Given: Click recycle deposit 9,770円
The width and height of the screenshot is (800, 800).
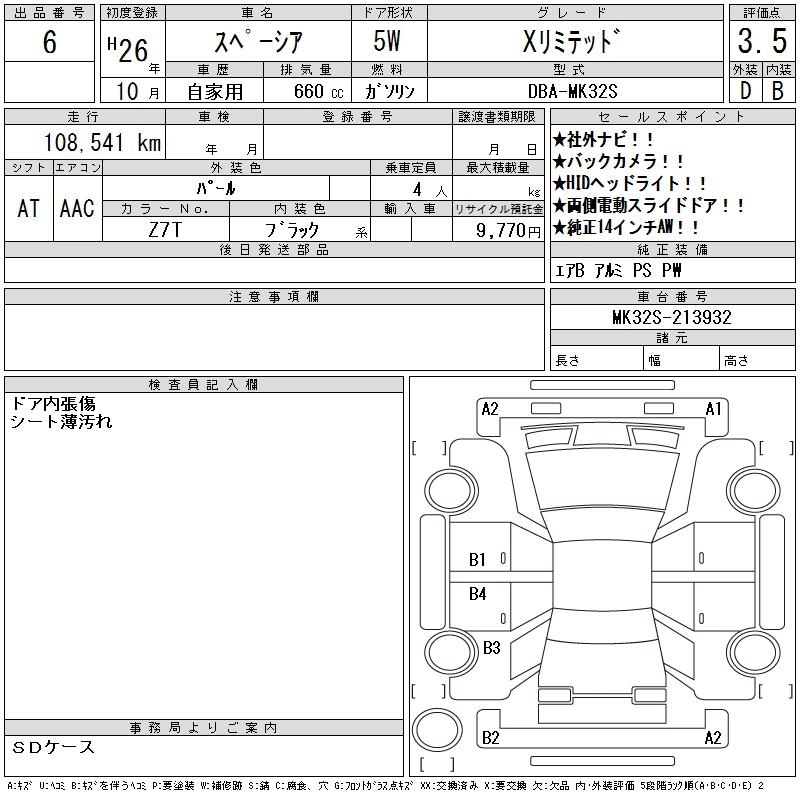Looking at the screenshot, I should (508, 231).
